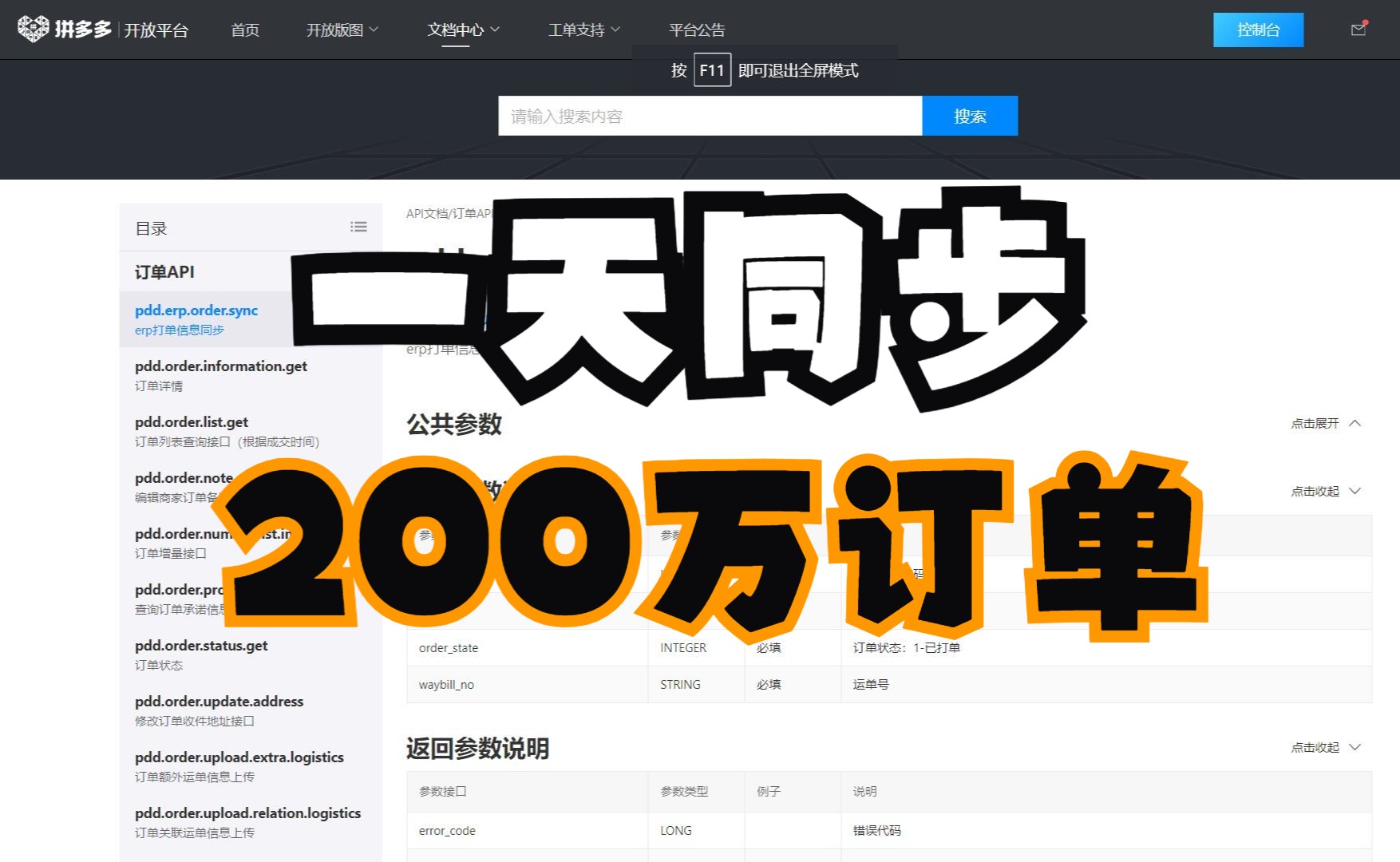Click the 公共参数 section heading
This screenshot has width=1400, height=862.
point(454,424)
